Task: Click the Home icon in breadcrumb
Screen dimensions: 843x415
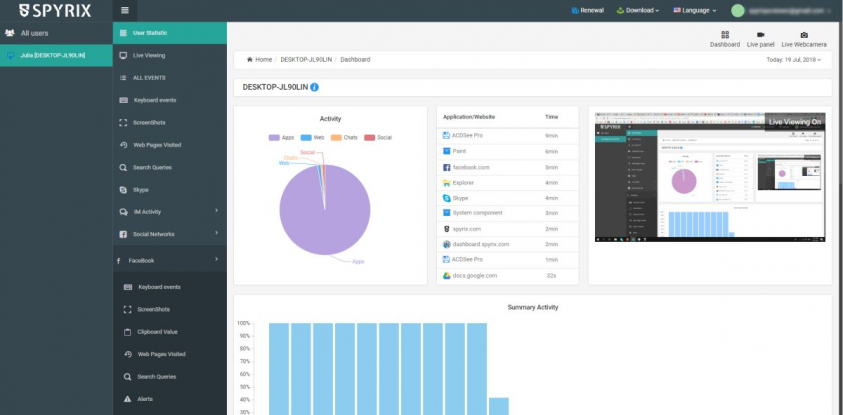Action: tap(249, 60)
